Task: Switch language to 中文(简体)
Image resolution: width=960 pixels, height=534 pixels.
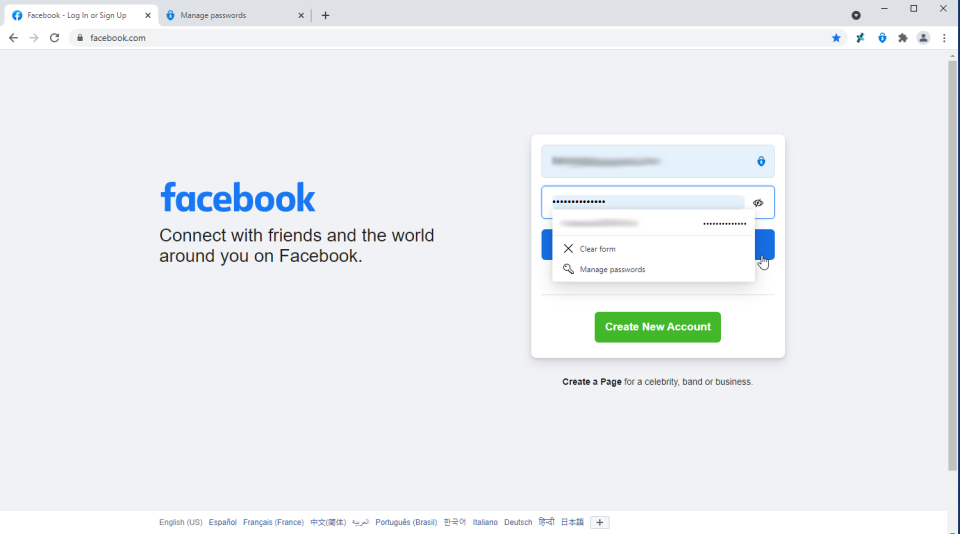Action: [328, 522]
